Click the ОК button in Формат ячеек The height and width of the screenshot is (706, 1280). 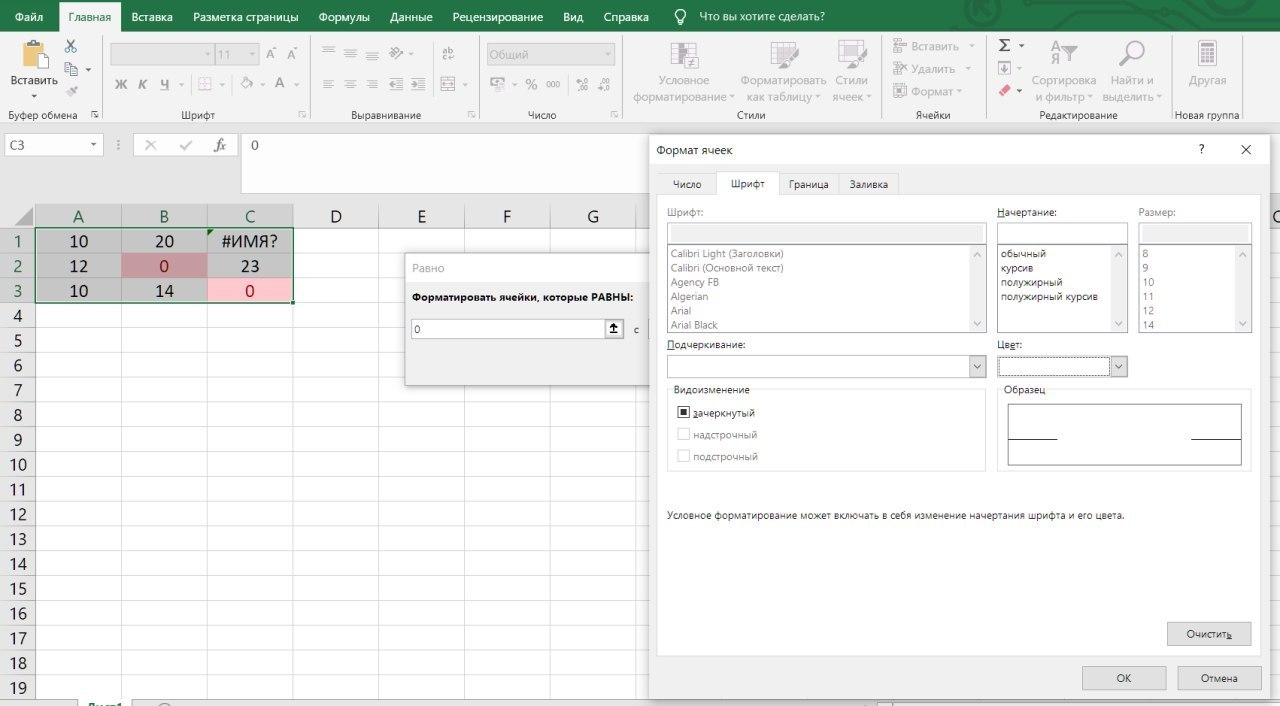pyautogui.click(x=1123, y=678)
